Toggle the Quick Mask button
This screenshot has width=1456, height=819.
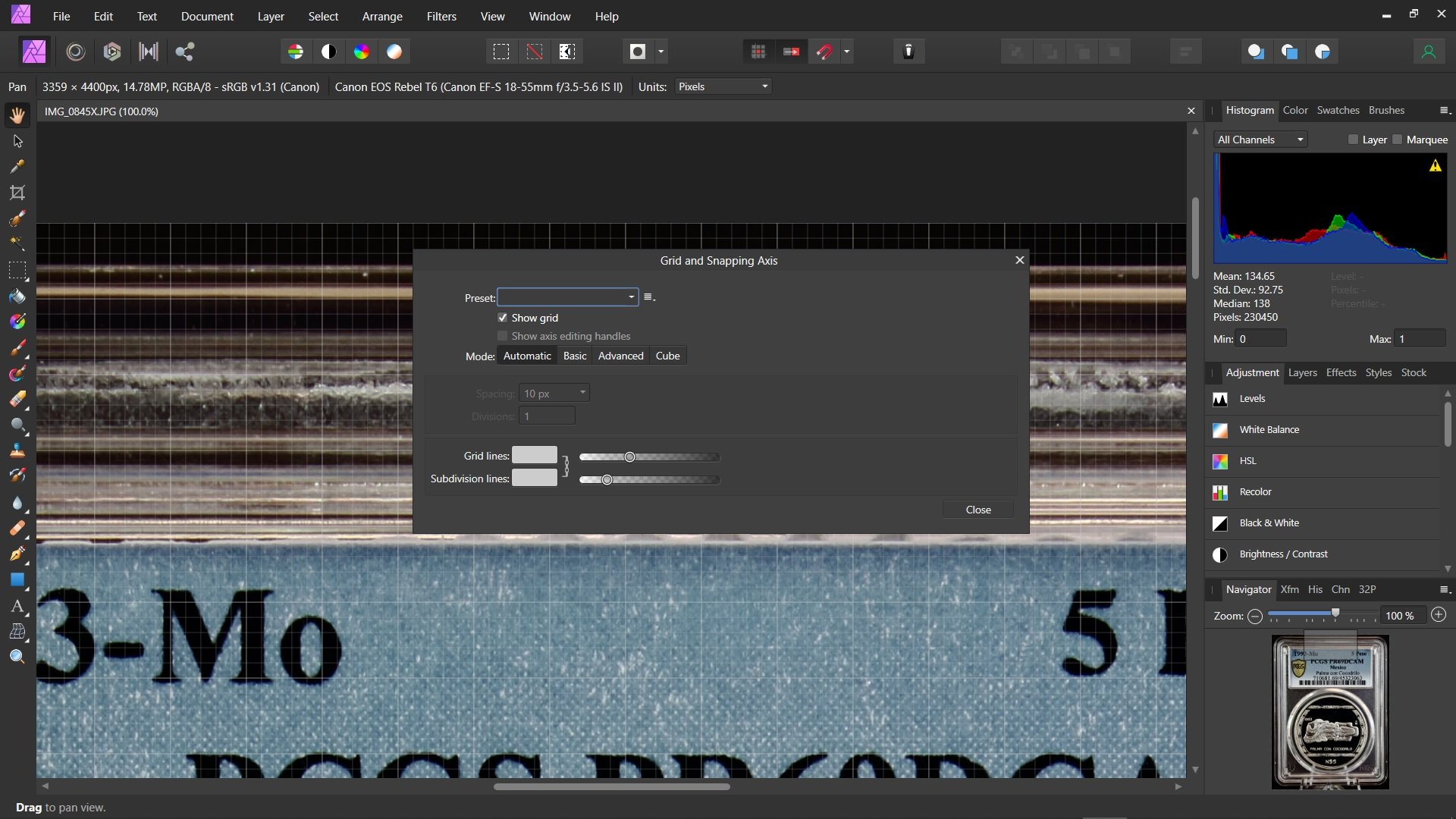click(x=638, y=52)
